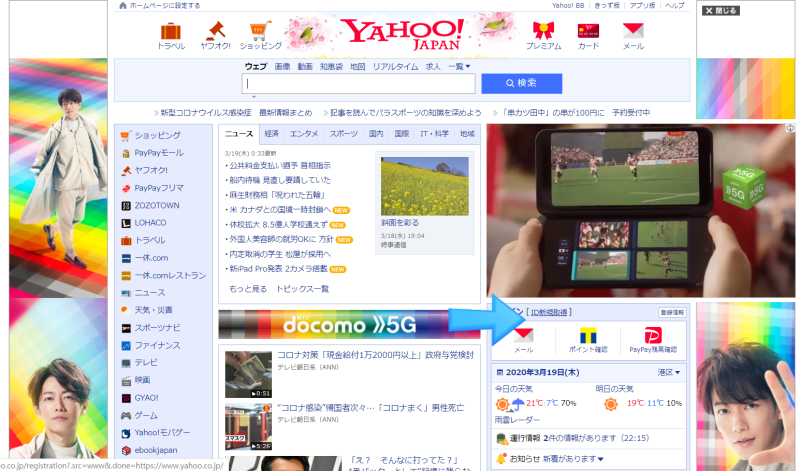Open the 雨雲レーダー link

[517, 419]
